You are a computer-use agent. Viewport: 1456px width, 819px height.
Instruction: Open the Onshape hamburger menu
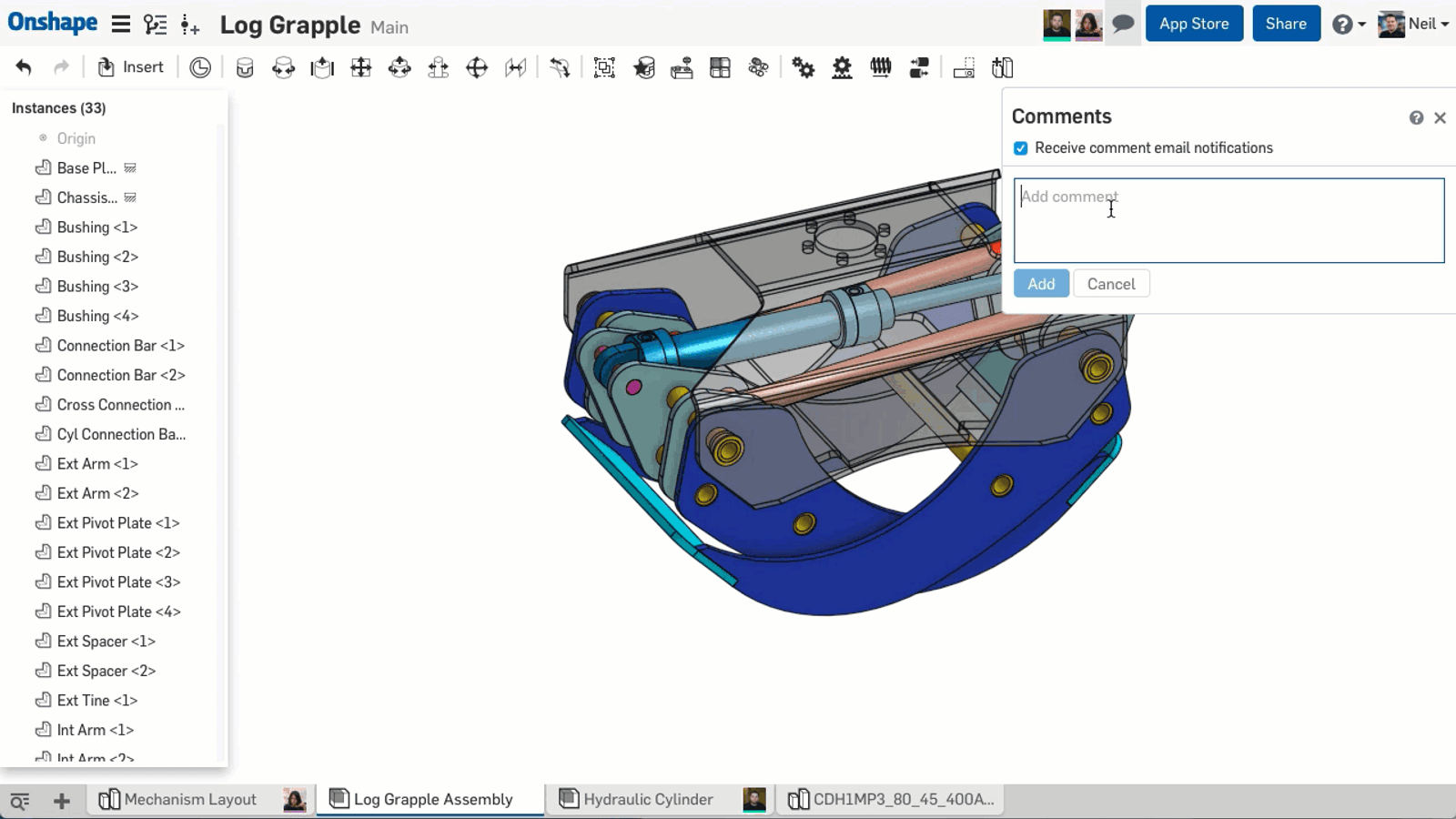coord(120,25)
